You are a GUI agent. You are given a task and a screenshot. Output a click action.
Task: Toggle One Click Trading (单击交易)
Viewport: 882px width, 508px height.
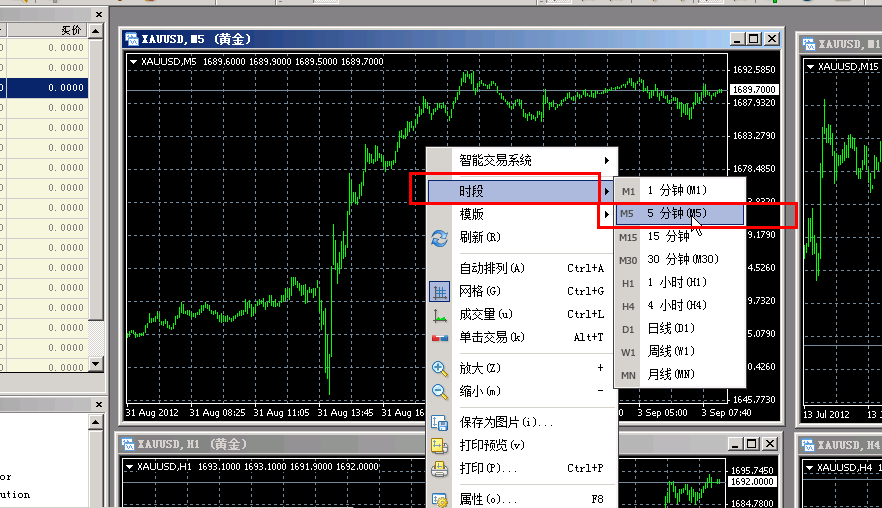(439, 337)
